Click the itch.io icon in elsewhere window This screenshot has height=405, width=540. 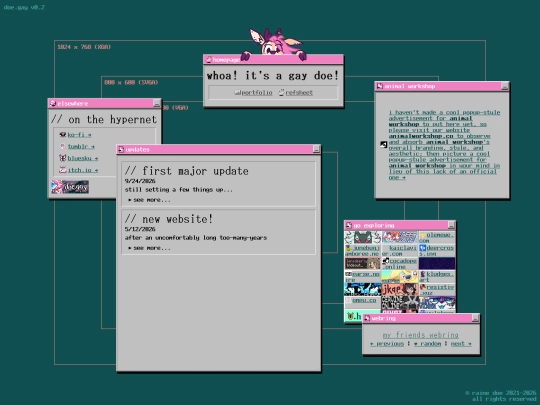pos(62,170)
